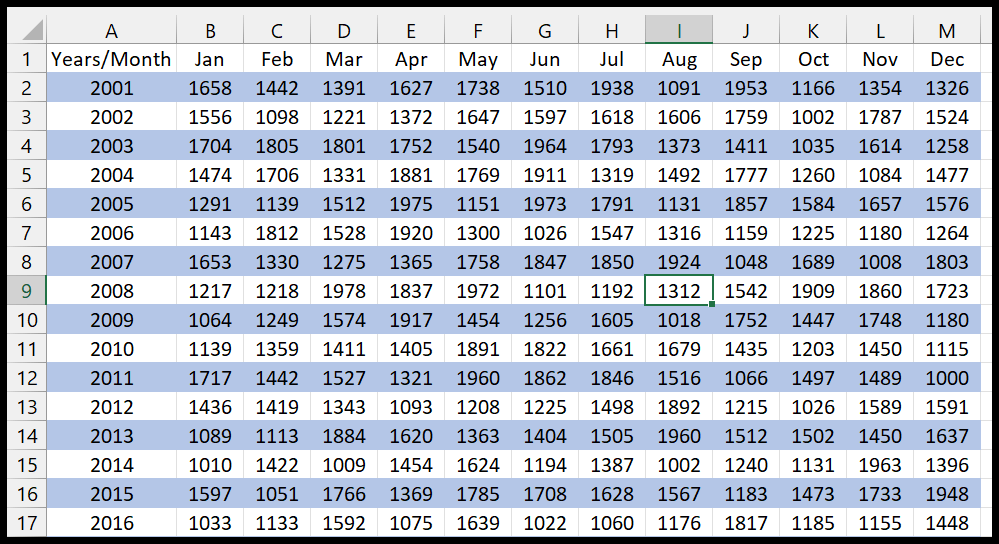Image resolution: width=999 pixels, height=544 pixels.
Task: Click cell with value 1009
Action: pos(344,465)
